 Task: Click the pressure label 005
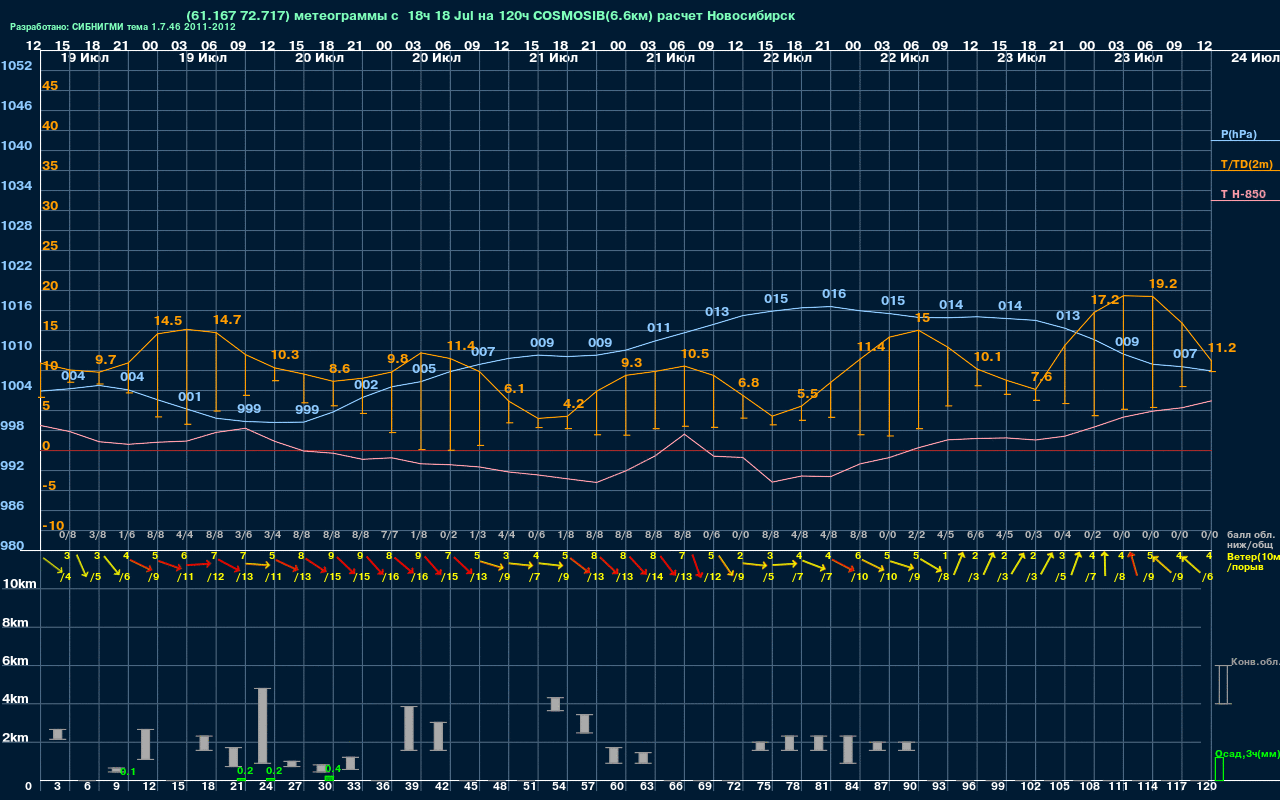pos(424,369)
